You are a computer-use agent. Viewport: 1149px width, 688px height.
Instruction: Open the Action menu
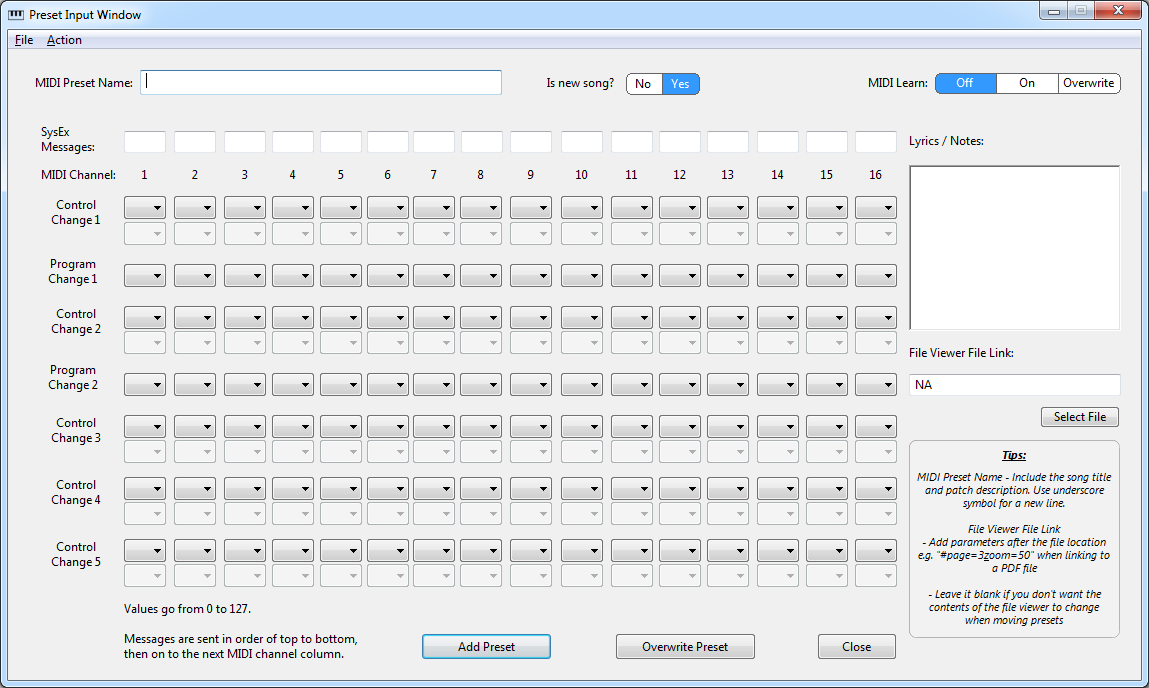point(64,40)
